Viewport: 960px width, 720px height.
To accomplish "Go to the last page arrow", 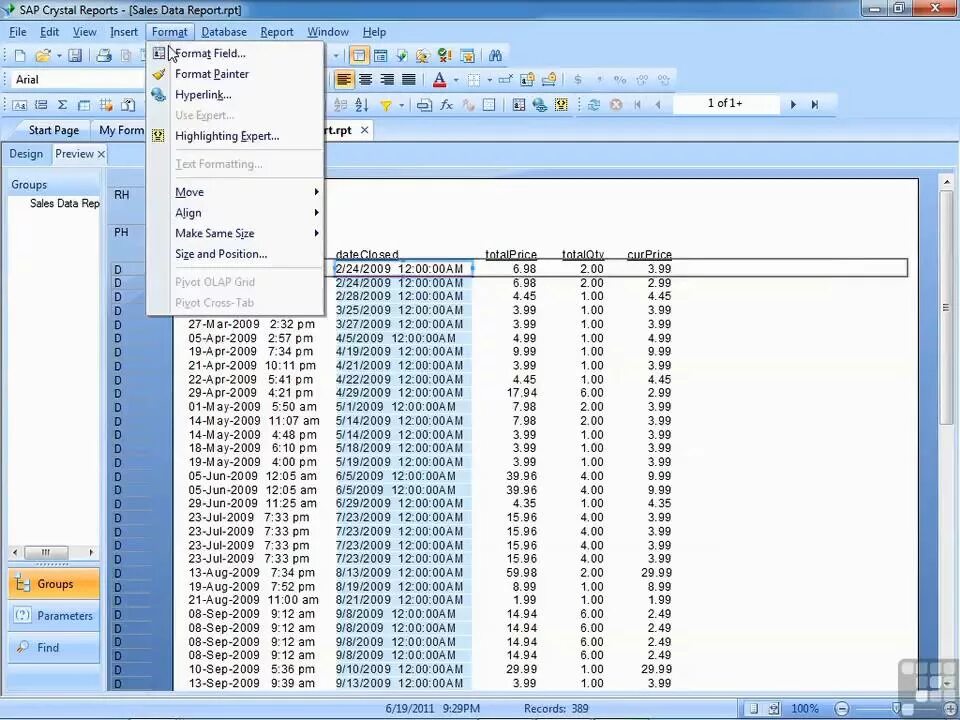I will [x=815, y=105].
